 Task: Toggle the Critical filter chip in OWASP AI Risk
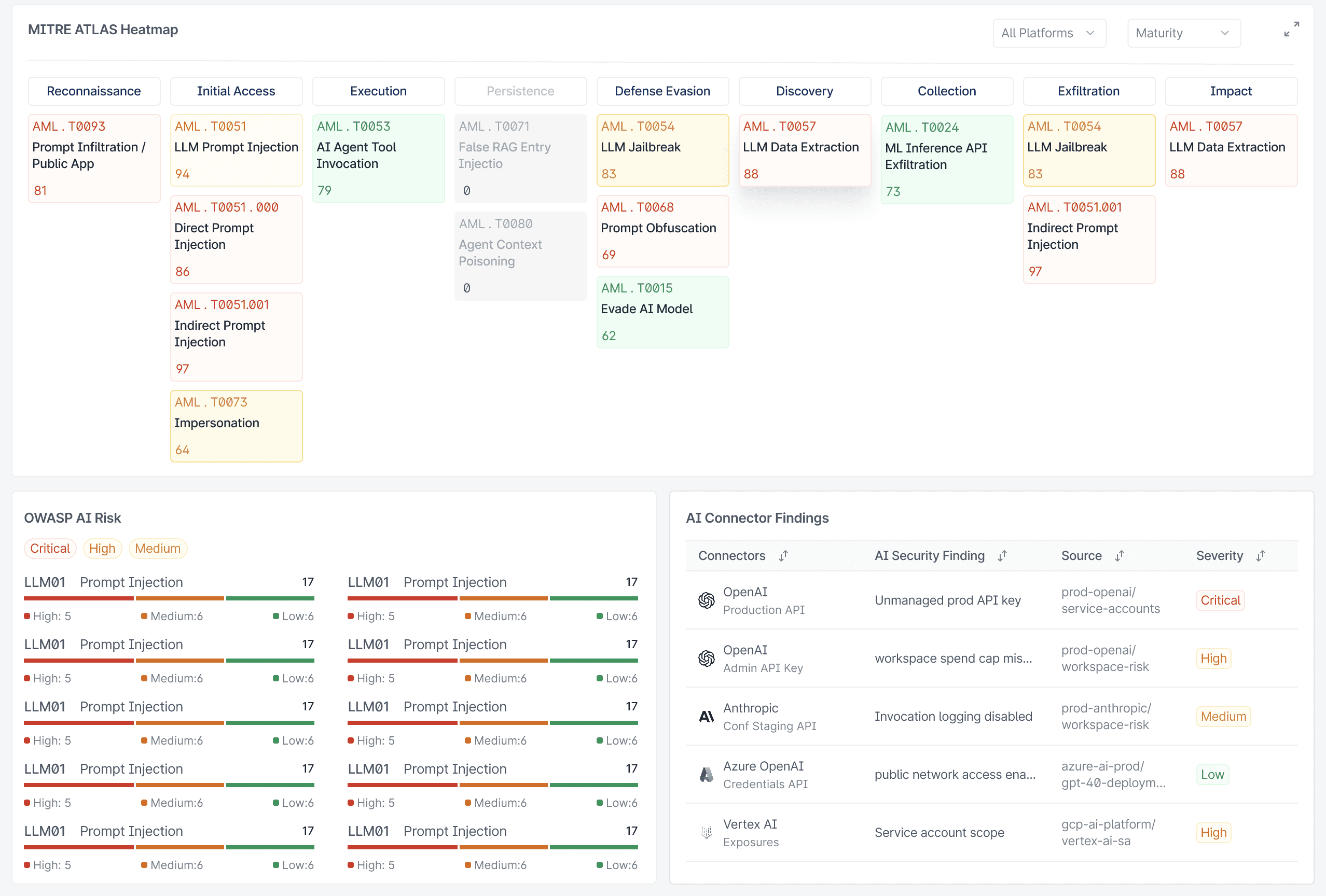pyautogui.click(x=50, y=549)
